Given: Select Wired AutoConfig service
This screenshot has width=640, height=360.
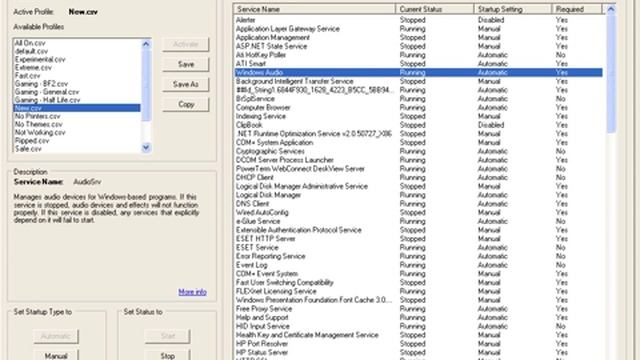Looking at the screenshot, I should [x=418, y=212].
